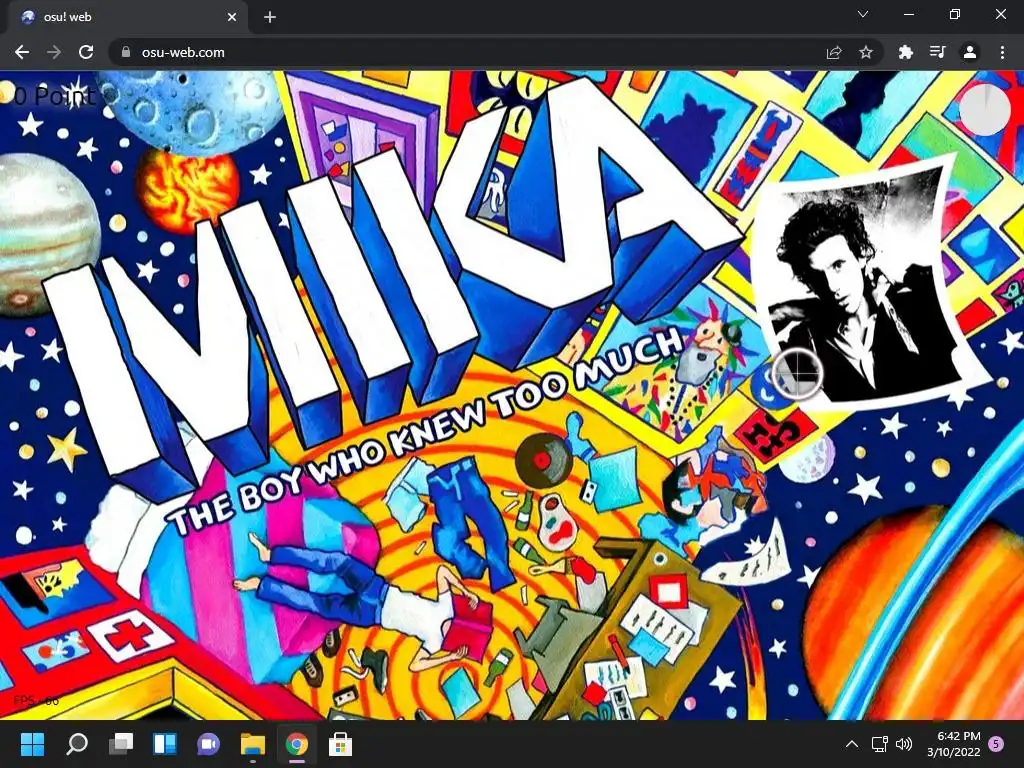Minimize the Chrome window
Screen dimensions: 1024x768
pyautogui.click(x=908, y=14)
